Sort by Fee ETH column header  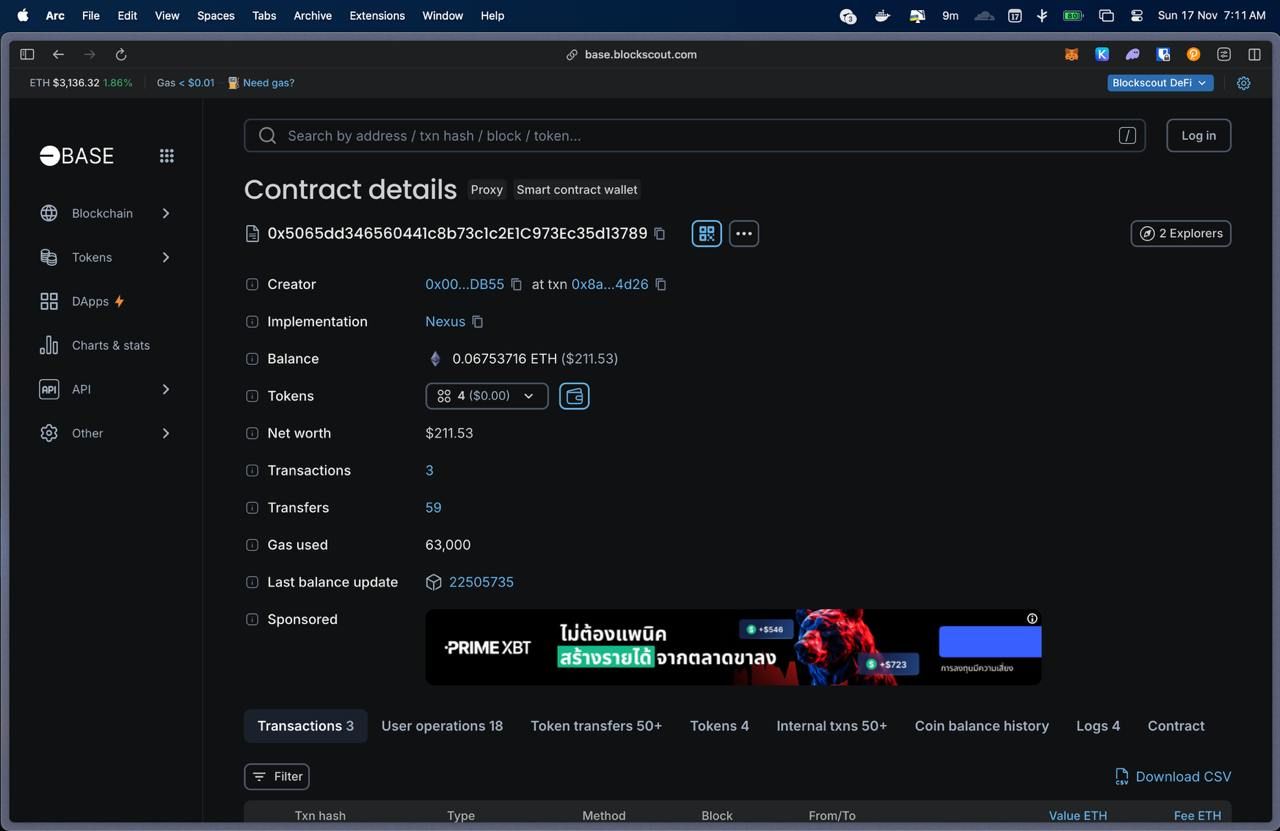tap(1197, 816)
